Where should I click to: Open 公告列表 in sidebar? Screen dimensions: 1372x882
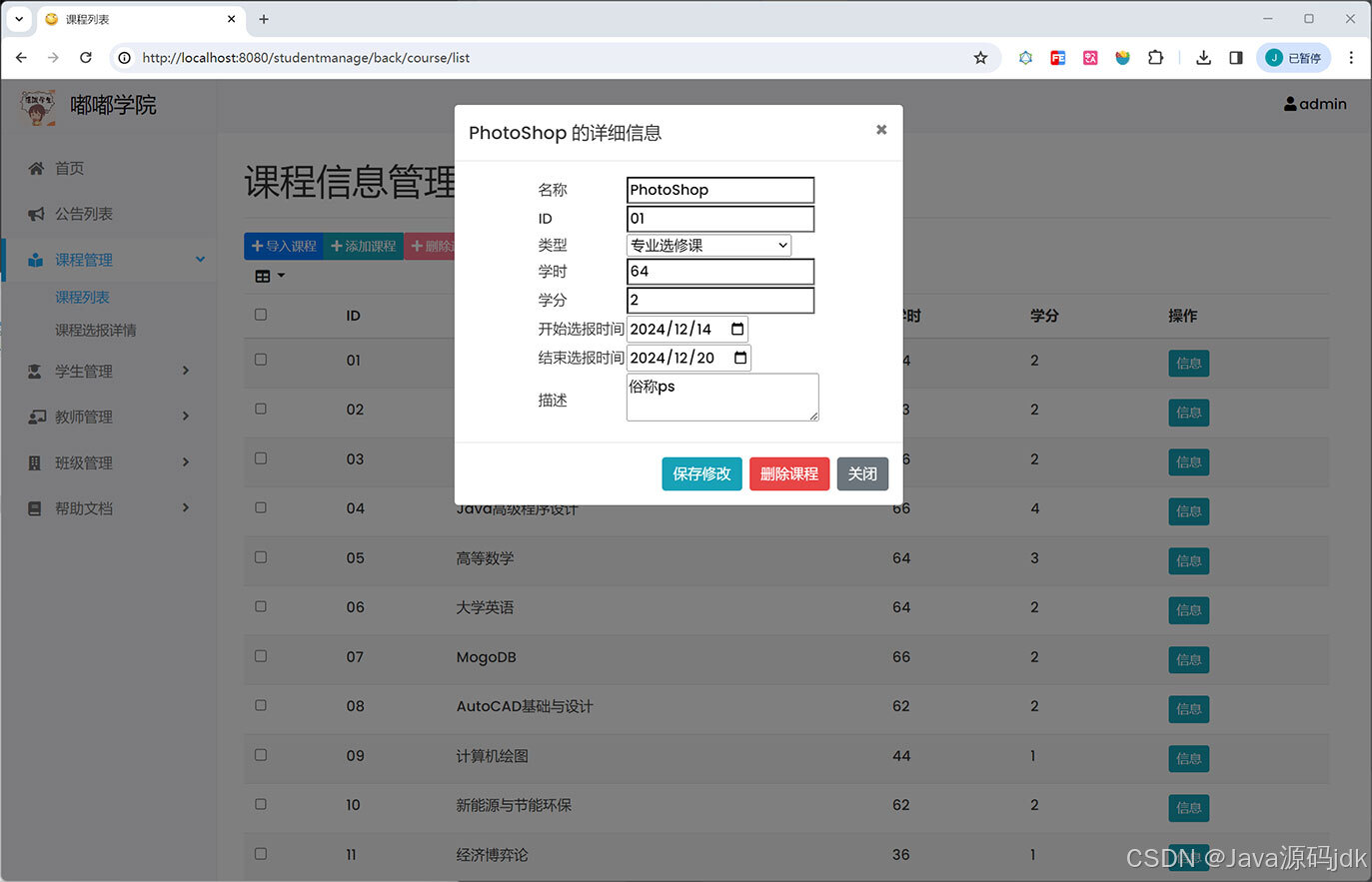84,214
